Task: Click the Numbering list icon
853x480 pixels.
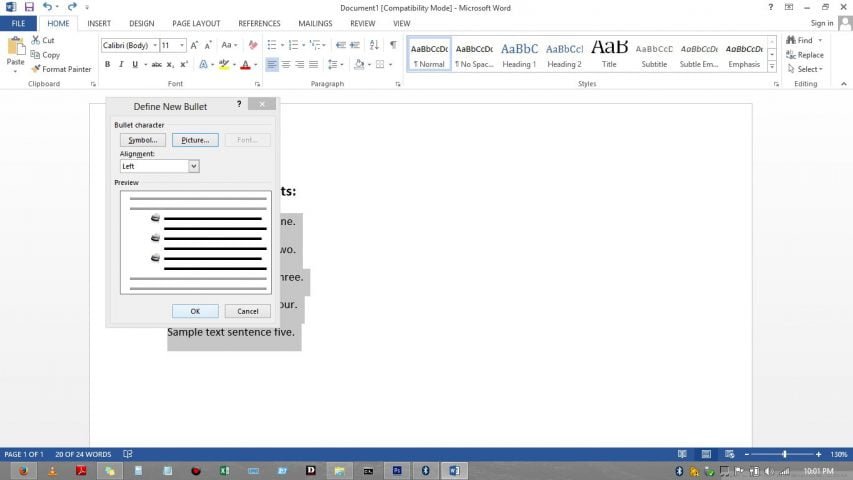Action: [x=293, y=45]
